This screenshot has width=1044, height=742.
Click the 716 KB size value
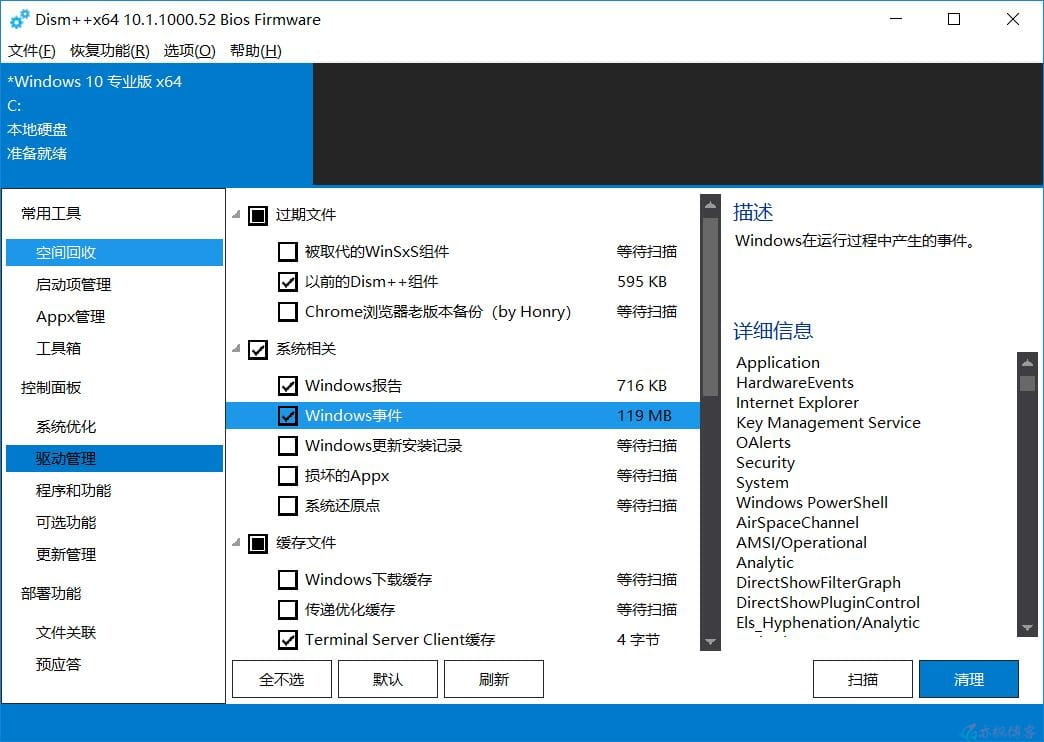(642, 386)
